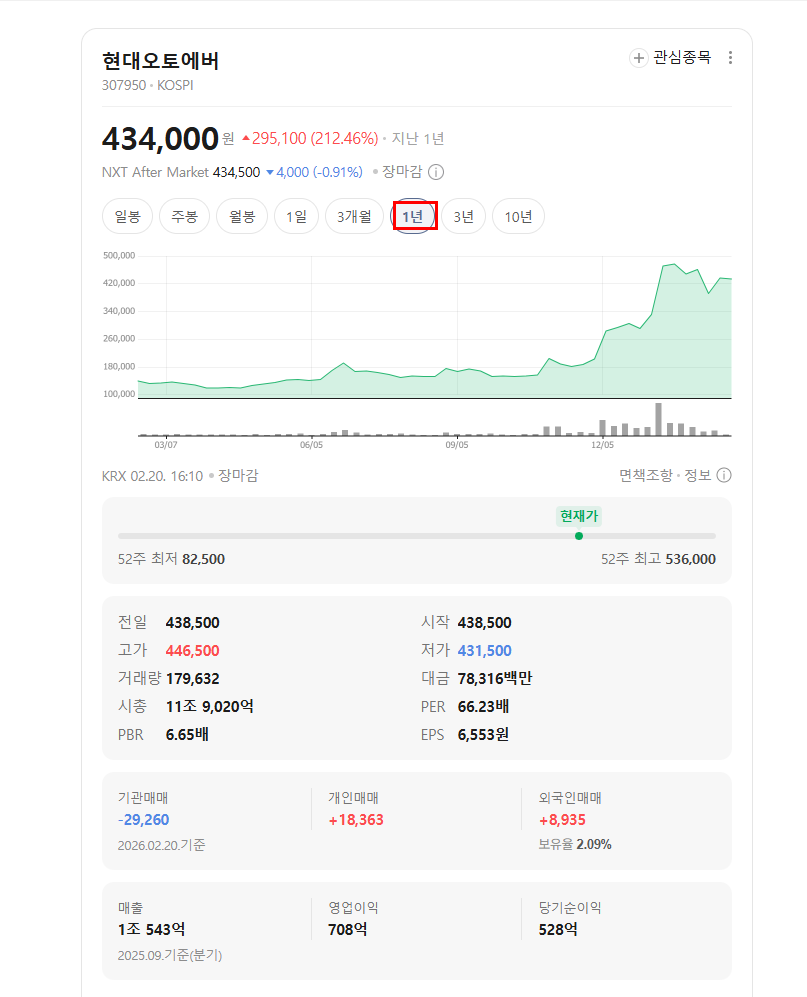
Task: Click the 2025.09.기준(분기) text
Action: (170, 955)
